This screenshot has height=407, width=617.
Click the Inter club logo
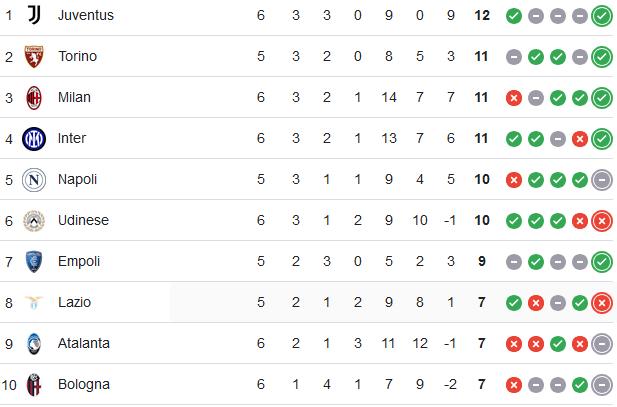click(34, 139)
